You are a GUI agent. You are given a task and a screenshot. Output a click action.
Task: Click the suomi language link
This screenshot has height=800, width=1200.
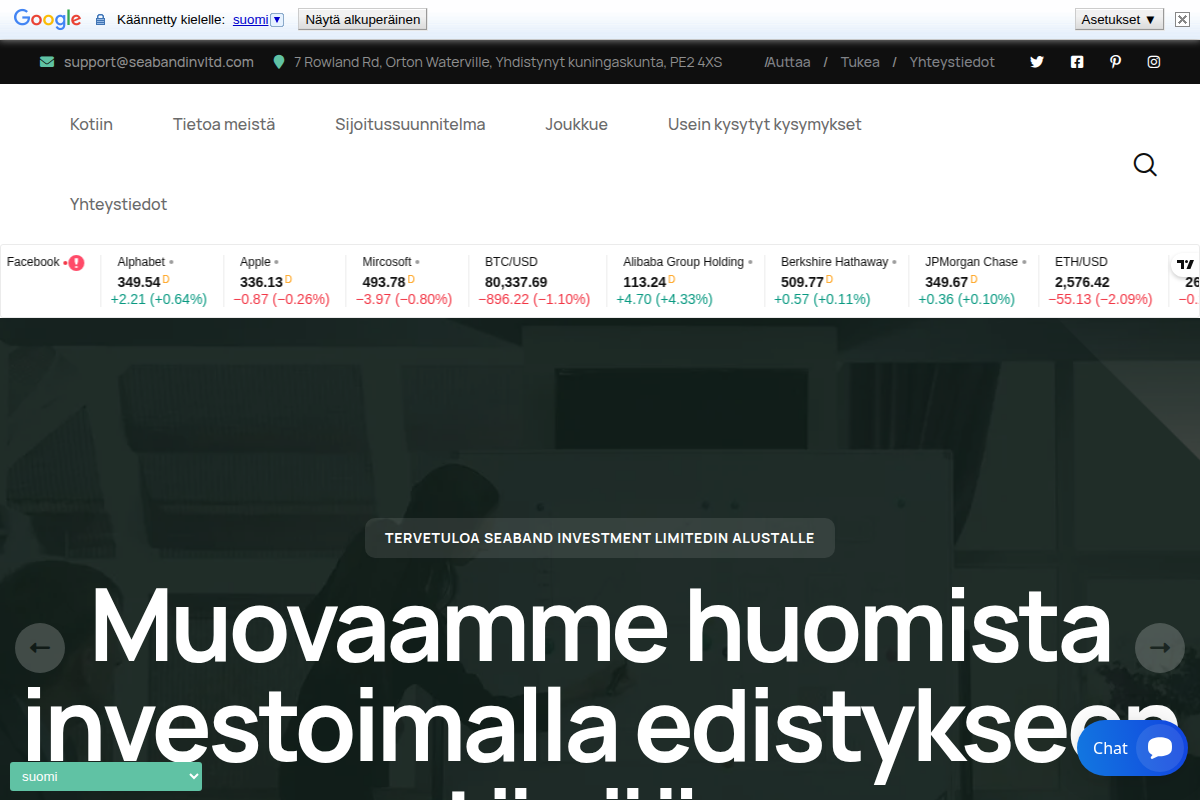pyautogui.click(x=250, y=20)
